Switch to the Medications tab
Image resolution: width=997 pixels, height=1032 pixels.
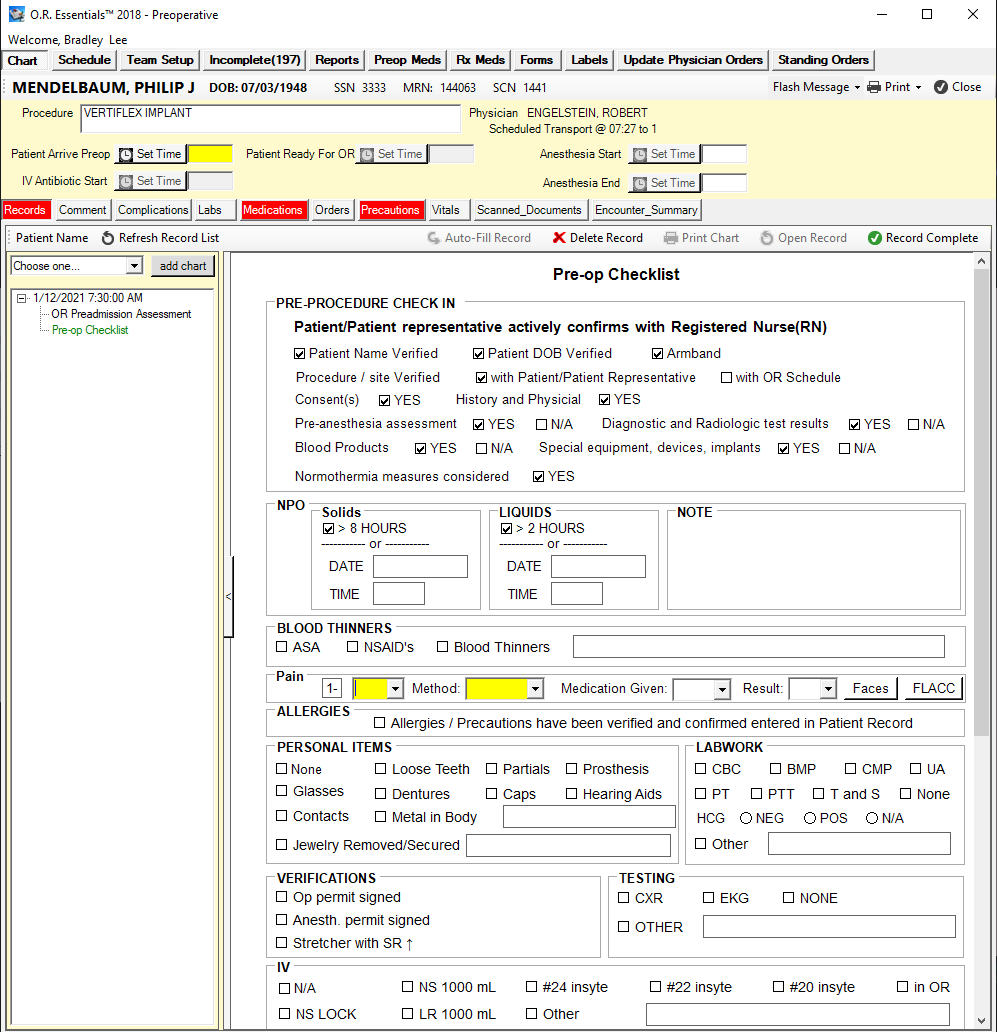pos(272,210)
